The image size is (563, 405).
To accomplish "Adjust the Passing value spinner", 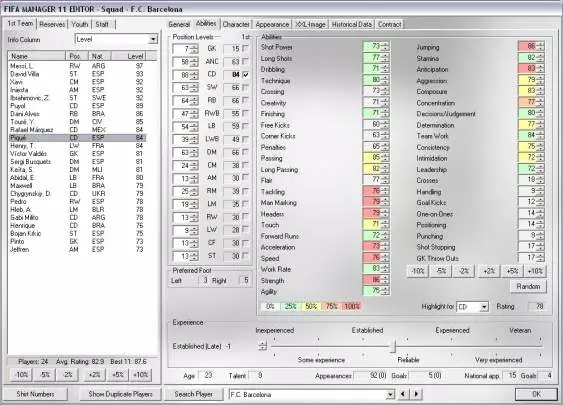I will [385, 158].
